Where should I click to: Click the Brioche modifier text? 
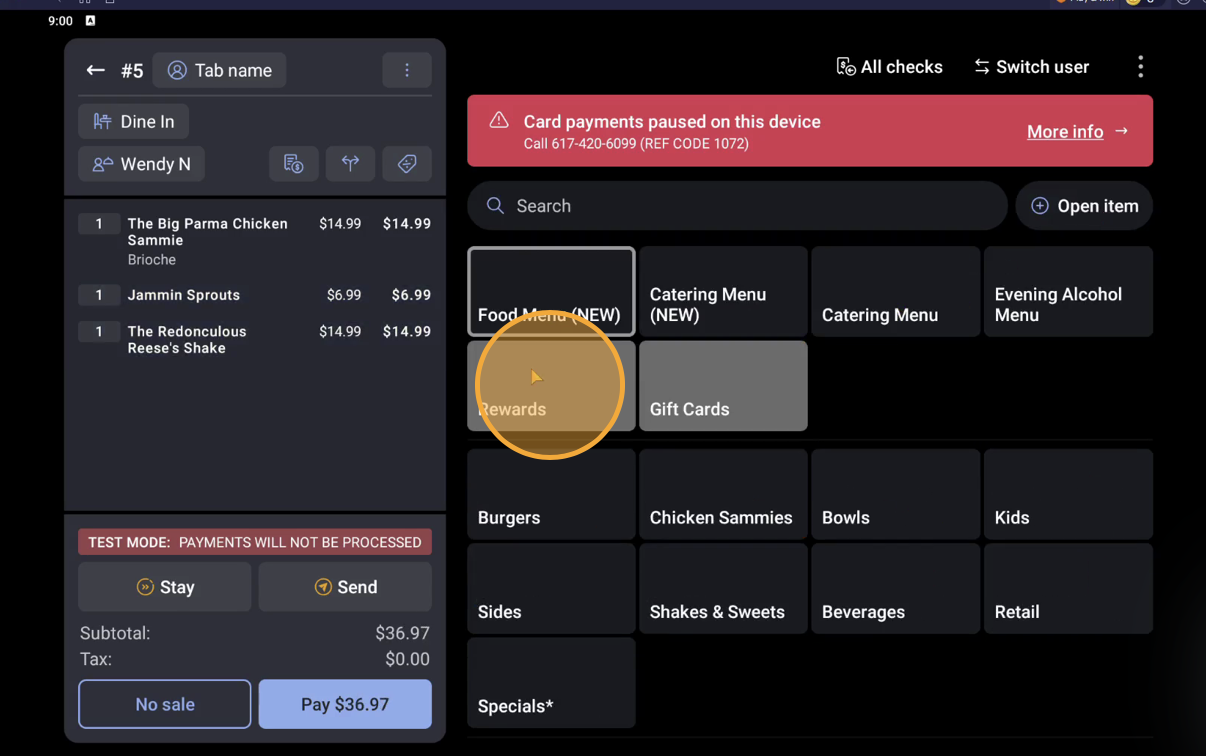(x=152, y=259)
